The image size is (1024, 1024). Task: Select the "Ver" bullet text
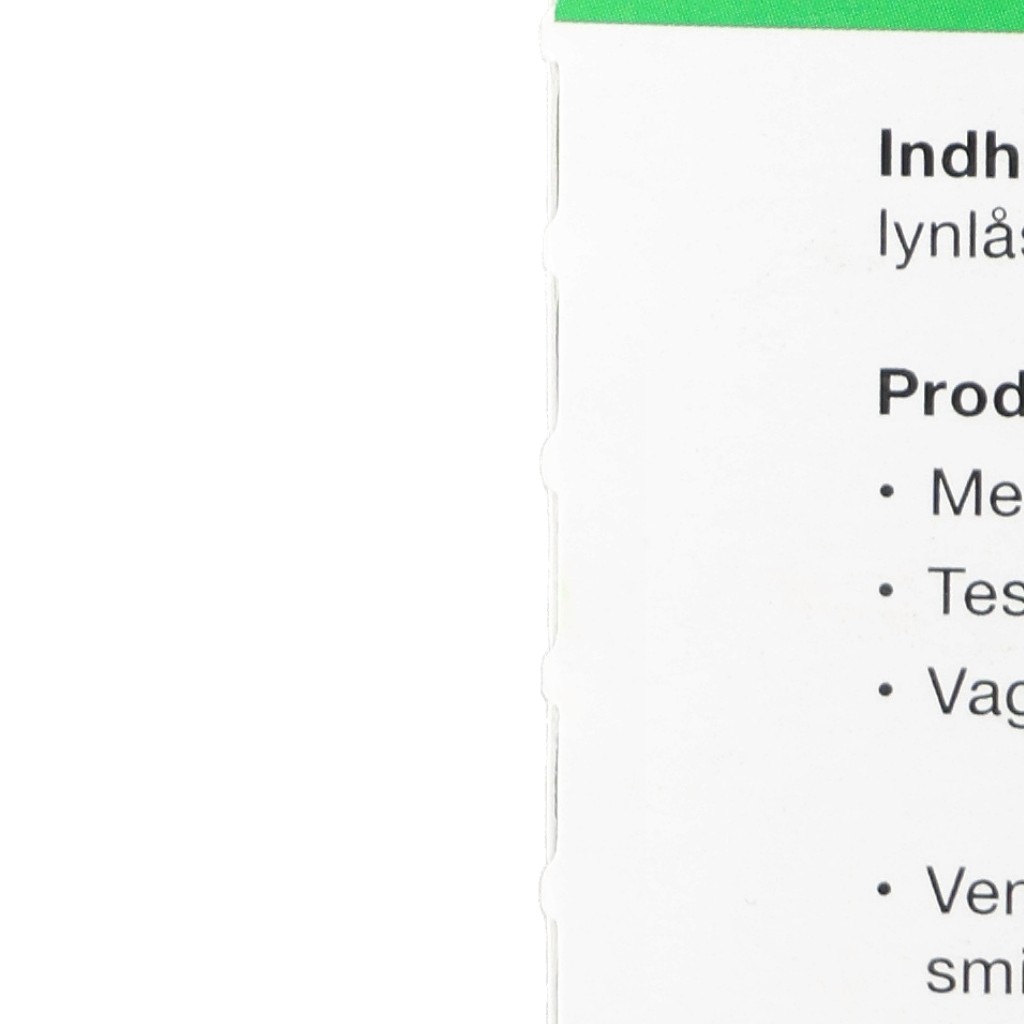point(973,890)
